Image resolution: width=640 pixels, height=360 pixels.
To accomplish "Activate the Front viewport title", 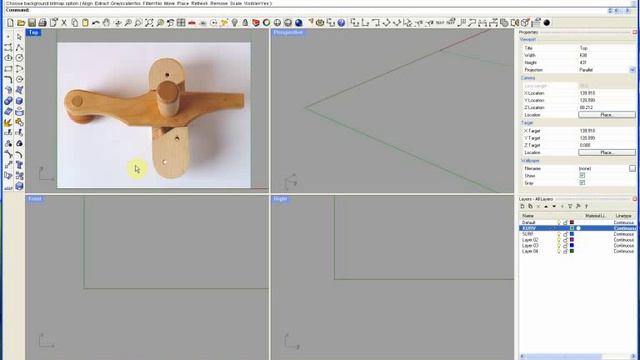I will 35,199.
